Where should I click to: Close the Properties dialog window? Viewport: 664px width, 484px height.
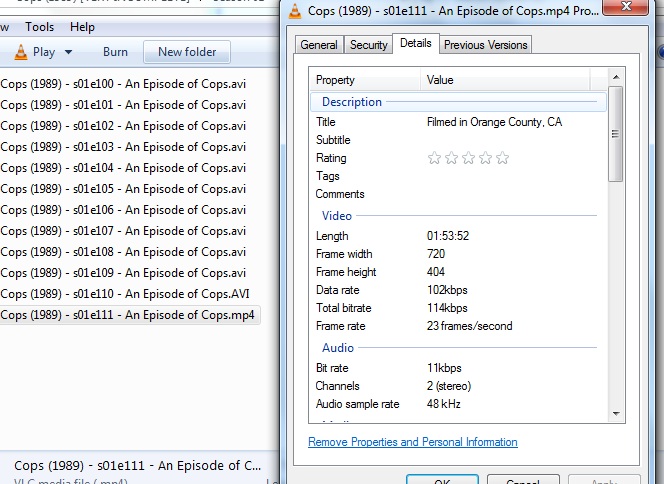click(625, 7)
